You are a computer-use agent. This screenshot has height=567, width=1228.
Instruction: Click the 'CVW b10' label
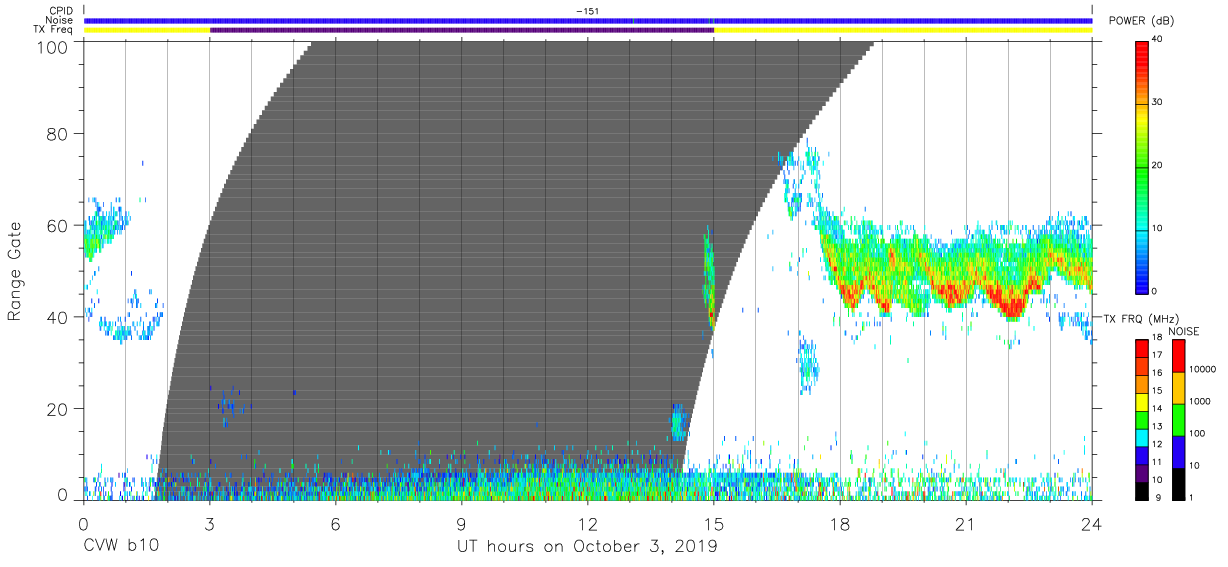point(121,547)
